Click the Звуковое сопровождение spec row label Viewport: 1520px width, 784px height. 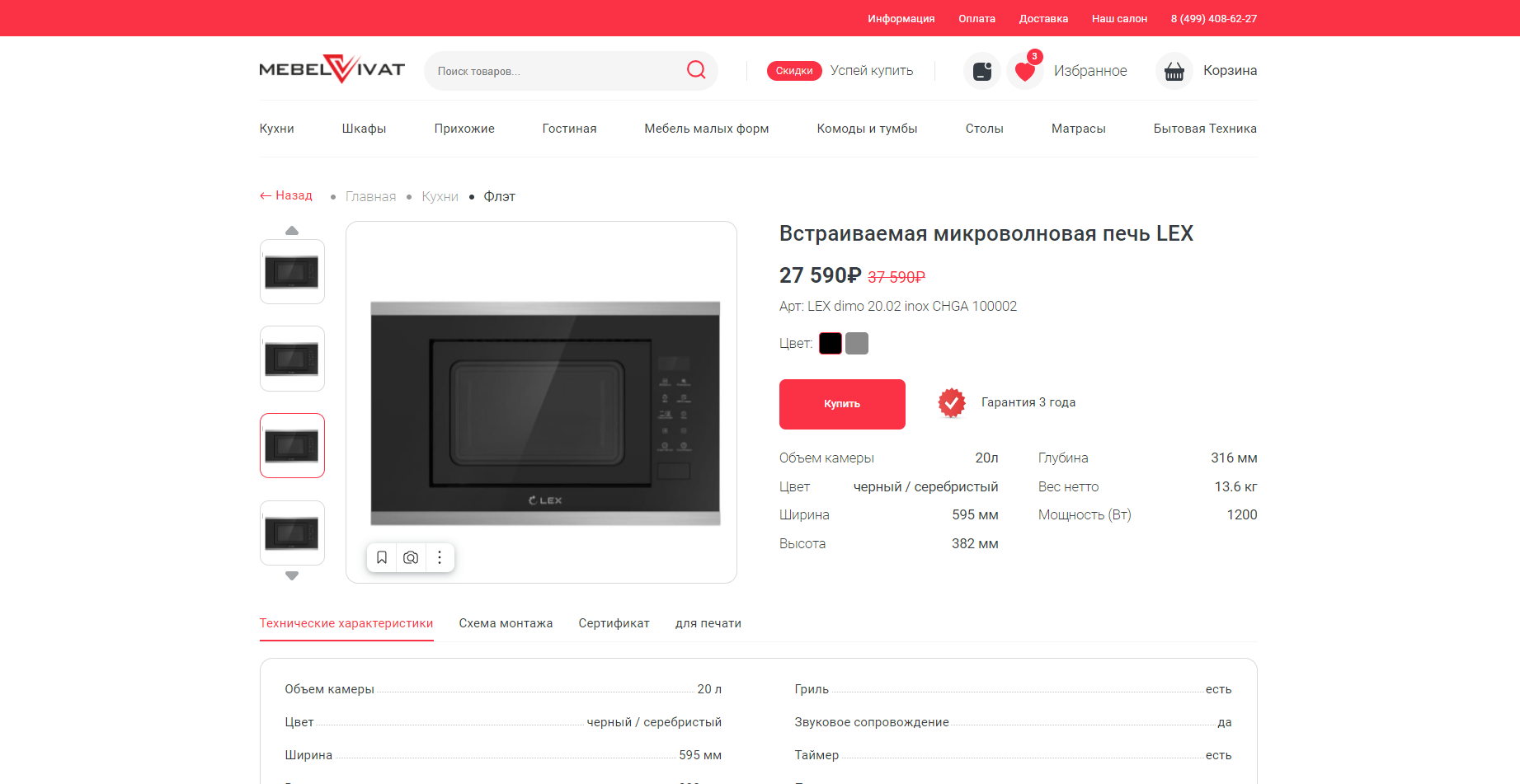872,722
